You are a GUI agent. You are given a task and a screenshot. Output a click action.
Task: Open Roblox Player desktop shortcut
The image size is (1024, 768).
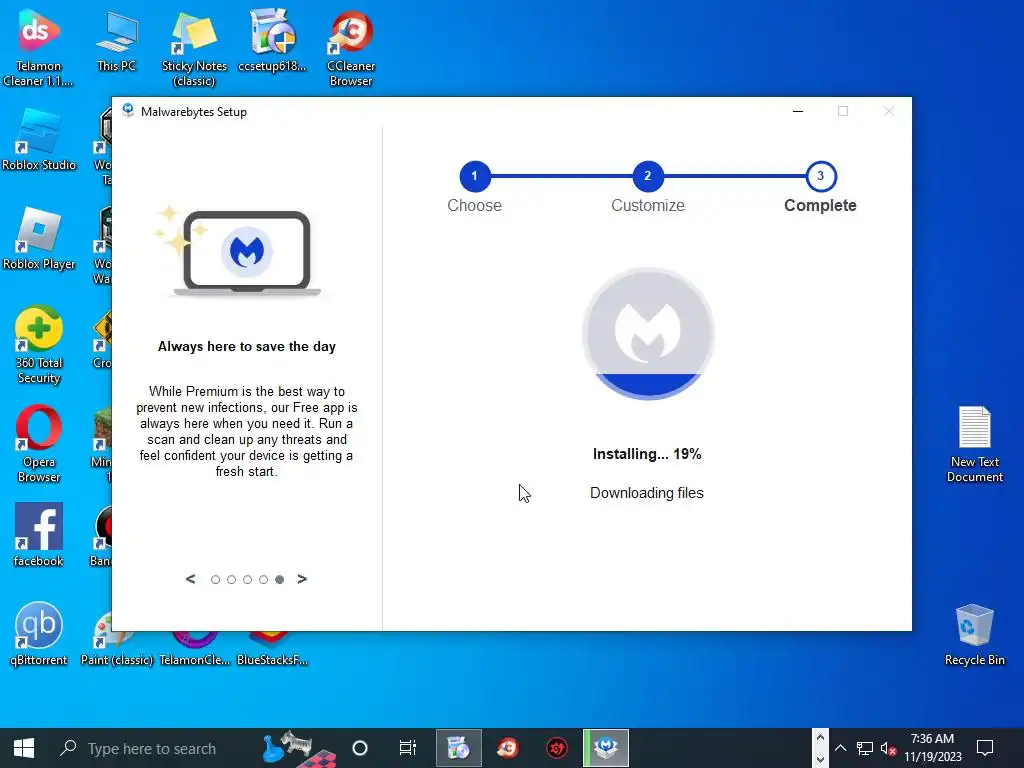[39, 238]
